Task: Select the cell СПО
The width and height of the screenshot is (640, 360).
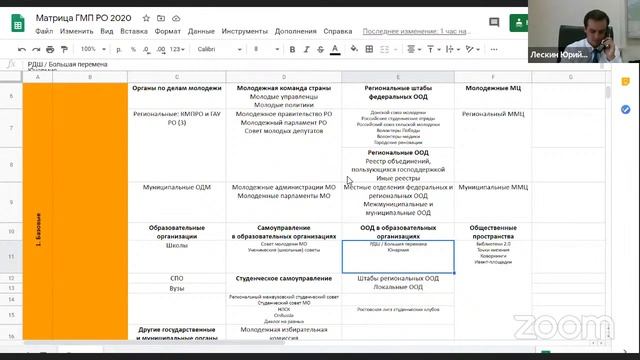Action: 177,278
